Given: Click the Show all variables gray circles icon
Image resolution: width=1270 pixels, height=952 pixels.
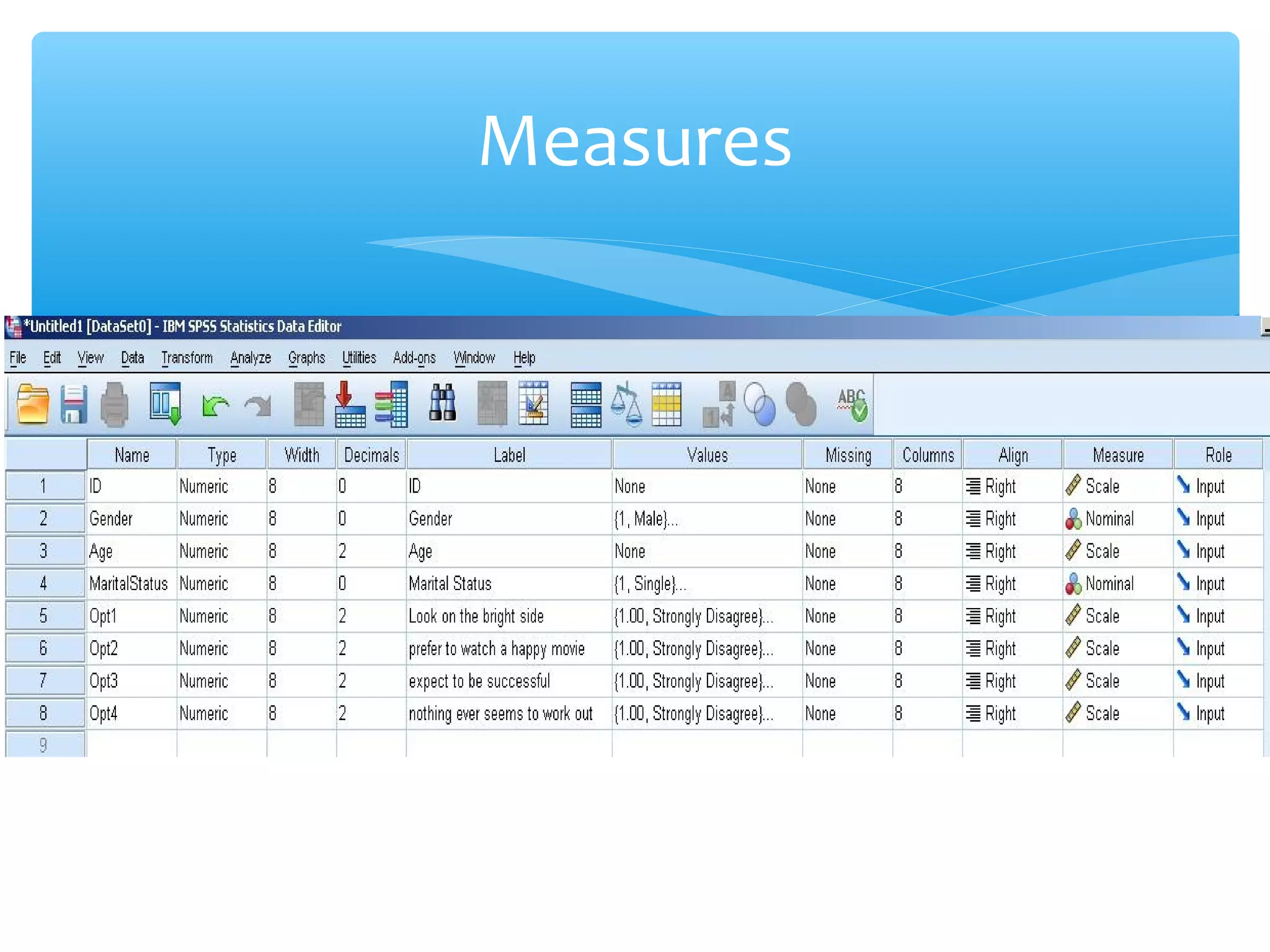Looking at the screenshot, I should point(801,404).
